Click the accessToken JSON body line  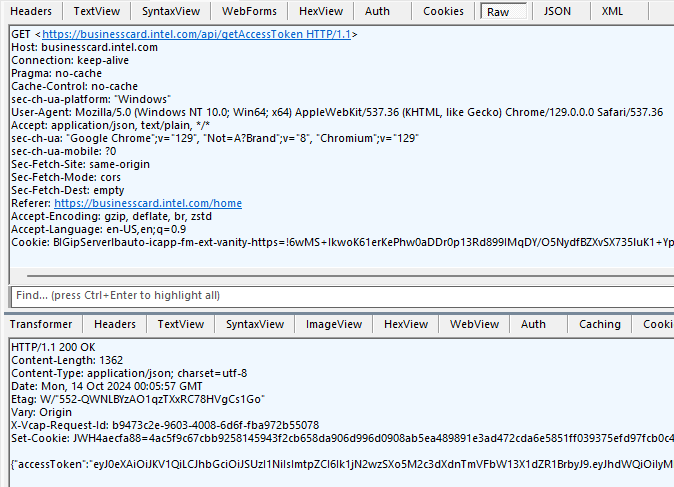tap(342, 464)
